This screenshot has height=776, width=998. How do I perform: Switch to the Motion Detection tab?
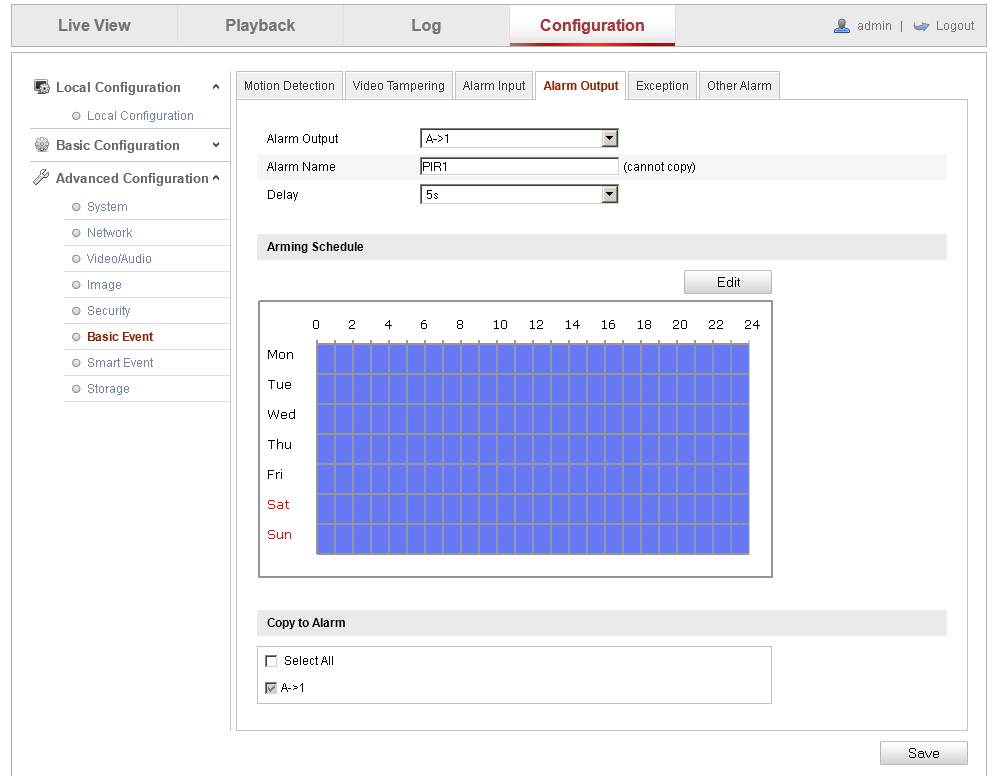(289, 86)
